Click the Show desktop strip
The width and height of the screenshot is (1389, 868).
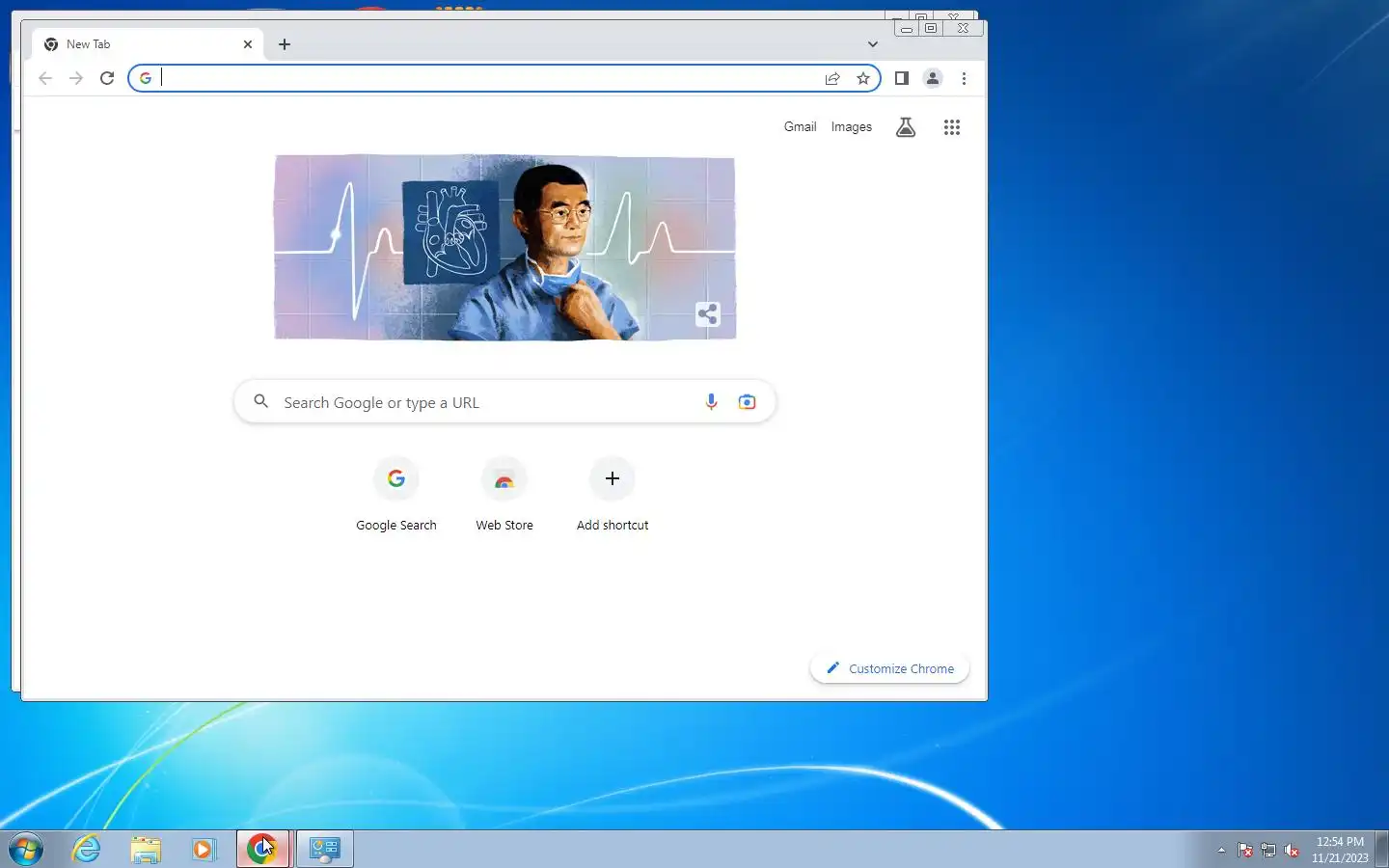pyautogui.click(x=1381, y=850)
